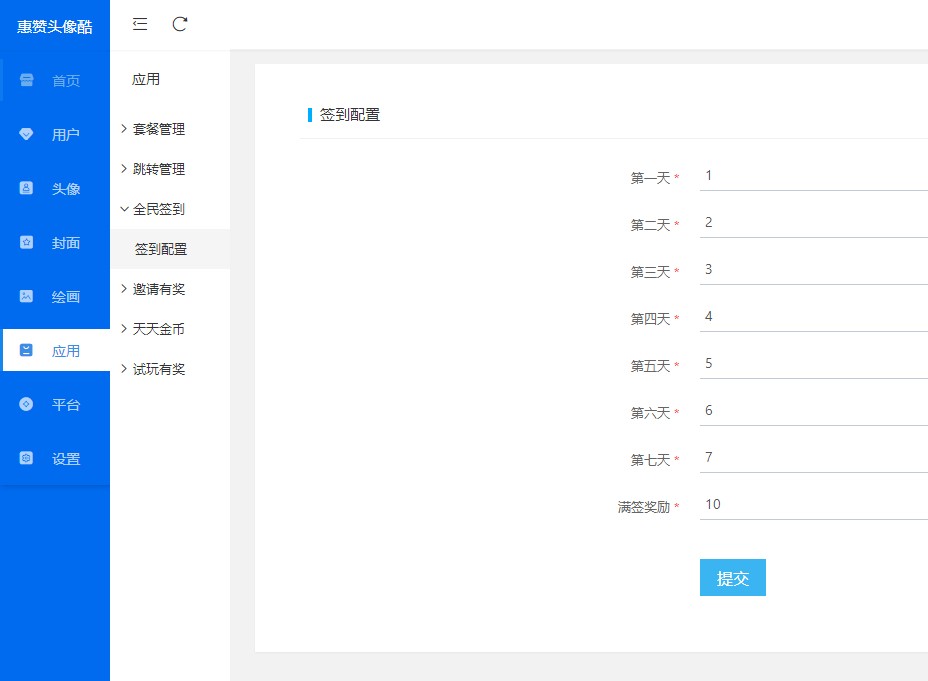Expand 邀请有奖 submenu chevron
This screenshot has height=681, width=928.
click(124, 289)
